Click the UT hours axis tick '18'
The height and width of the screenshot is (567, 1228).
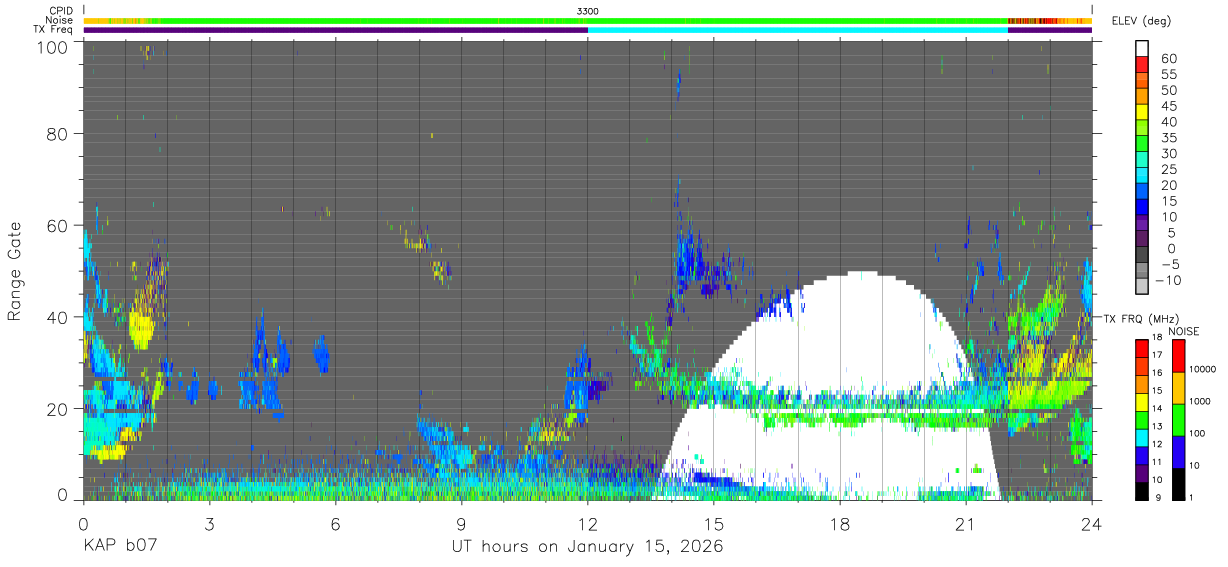pos(840,523)
